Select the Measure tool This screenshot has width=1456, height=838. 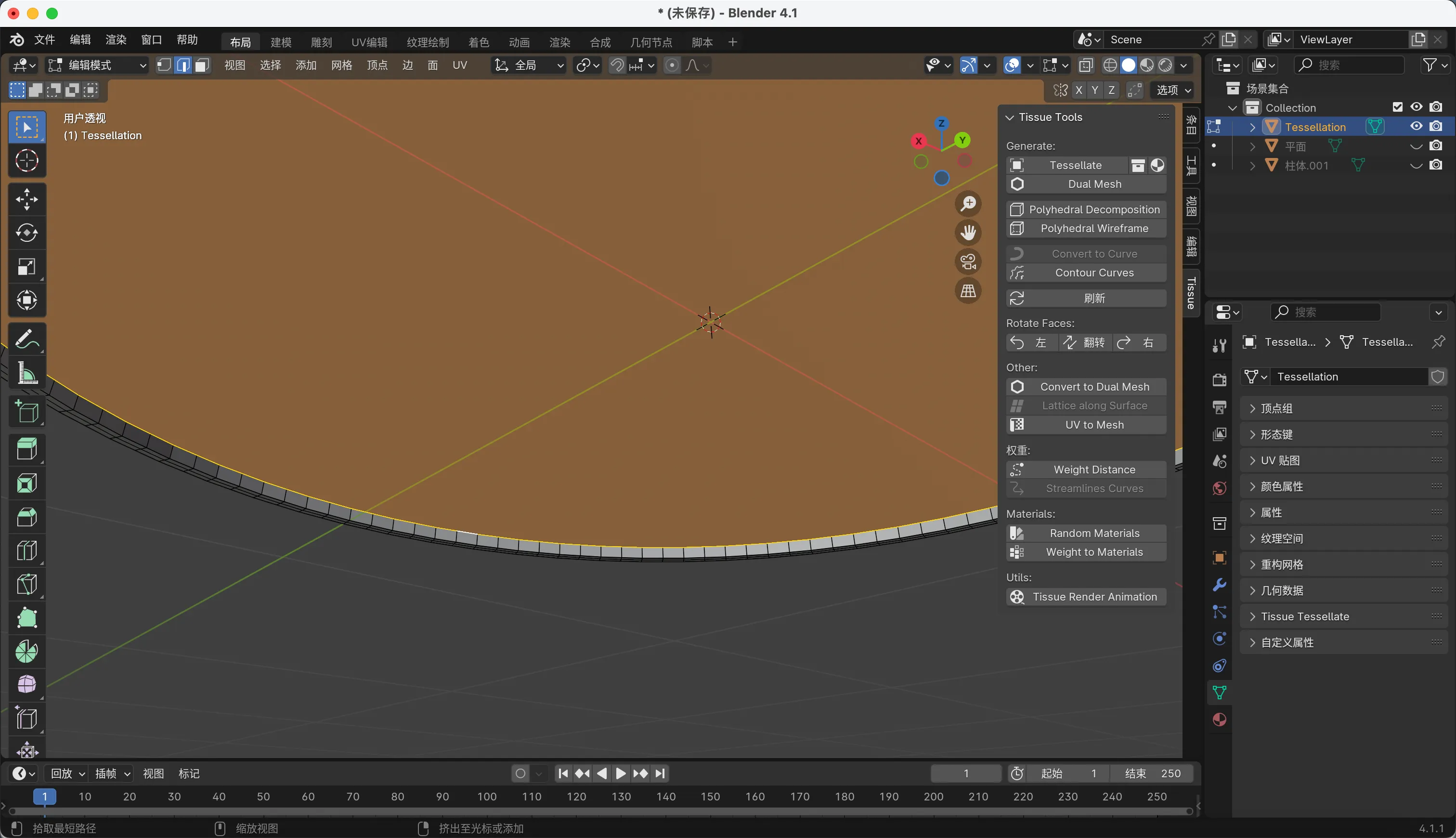coord(26,373)
